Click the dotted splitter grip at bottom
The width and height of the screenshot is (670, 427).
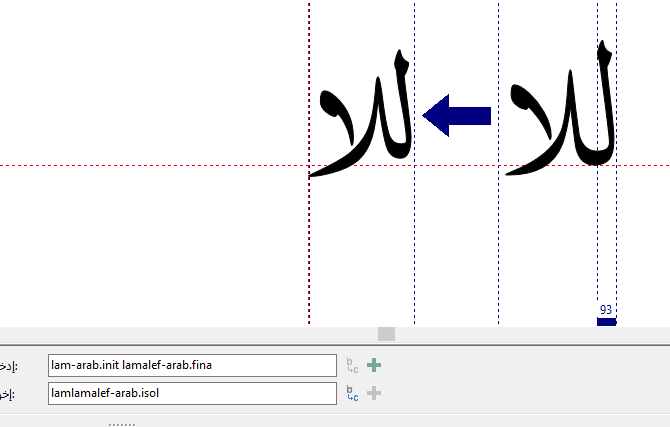pos(122,423)
